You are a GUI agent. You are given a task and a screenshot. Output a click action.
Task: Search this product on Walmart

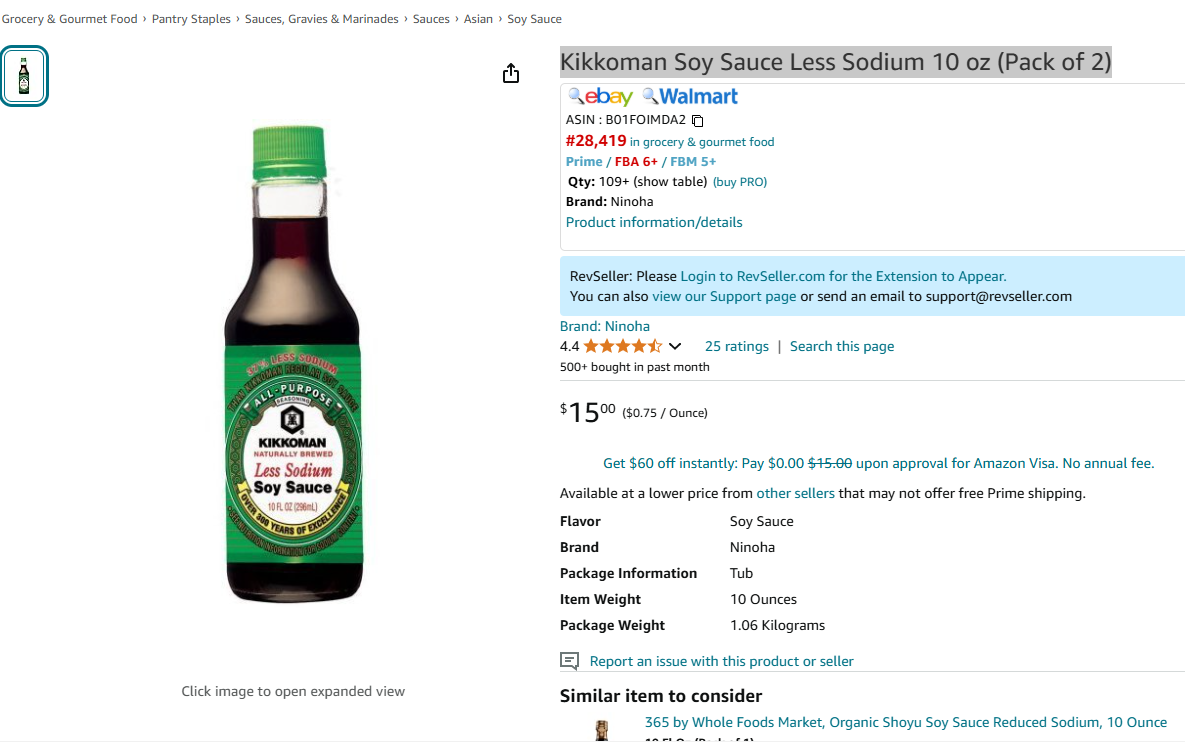click(x=690, y=97)
